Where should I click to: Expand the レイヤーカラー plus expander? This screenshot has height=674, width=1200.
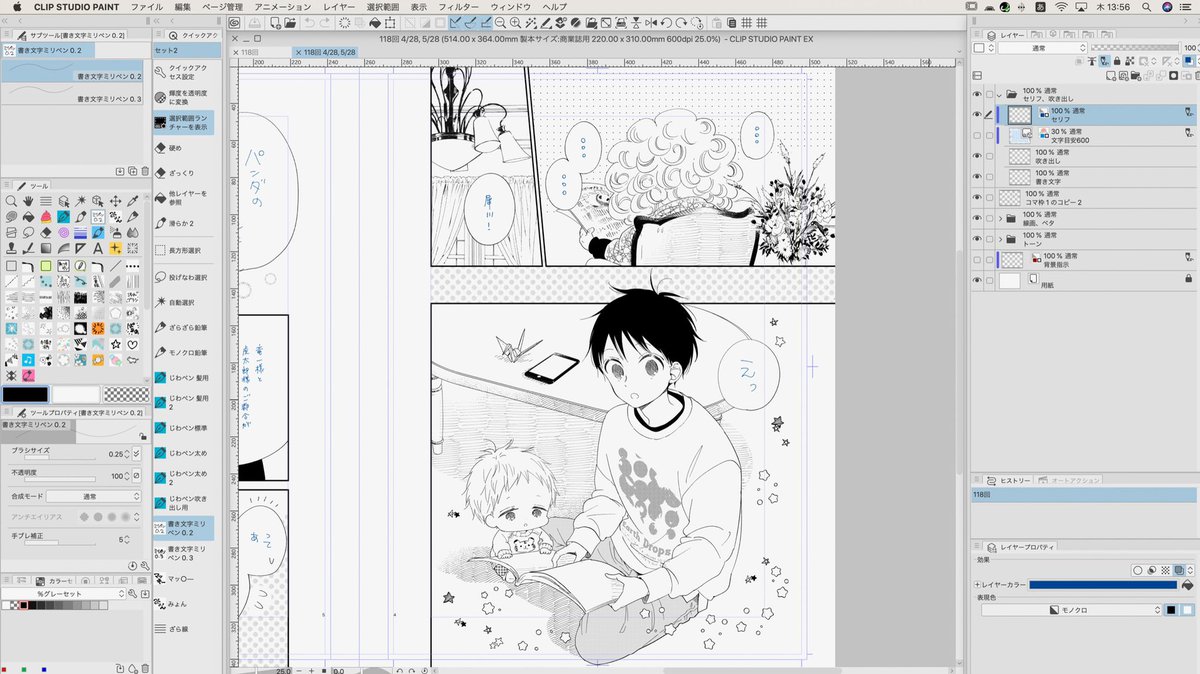coord(977,584)
